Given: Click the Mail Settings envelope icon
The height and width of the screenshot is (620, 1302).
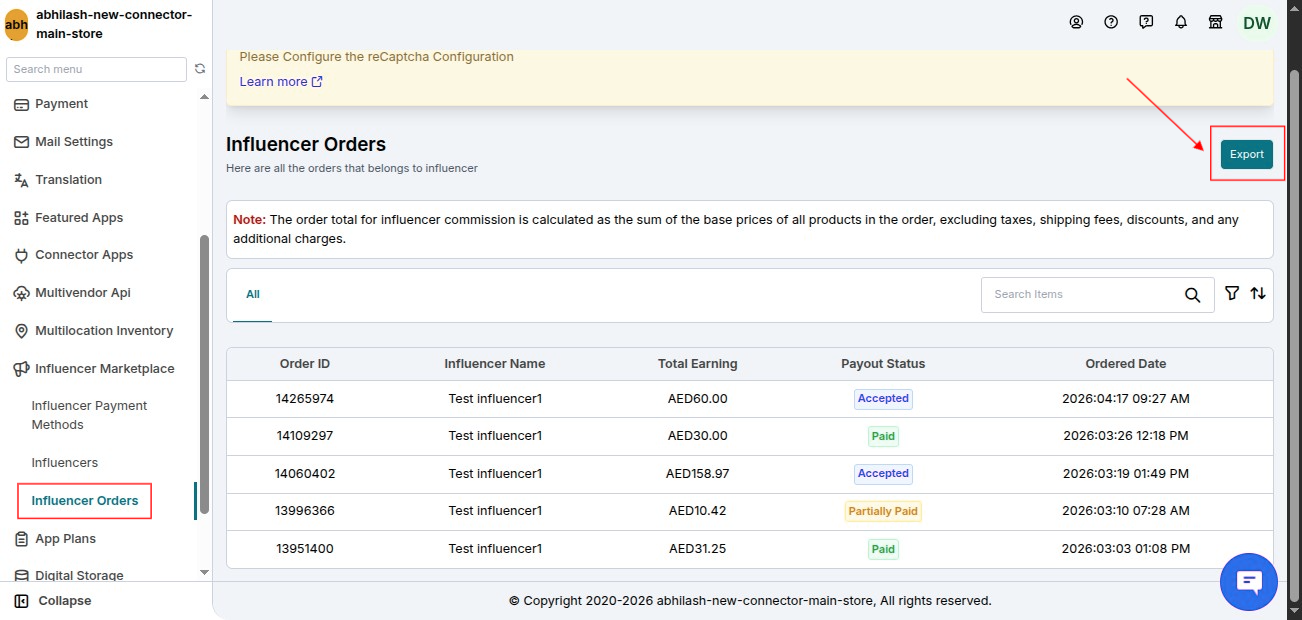Looking at the screenshot, I should (21, 142).
